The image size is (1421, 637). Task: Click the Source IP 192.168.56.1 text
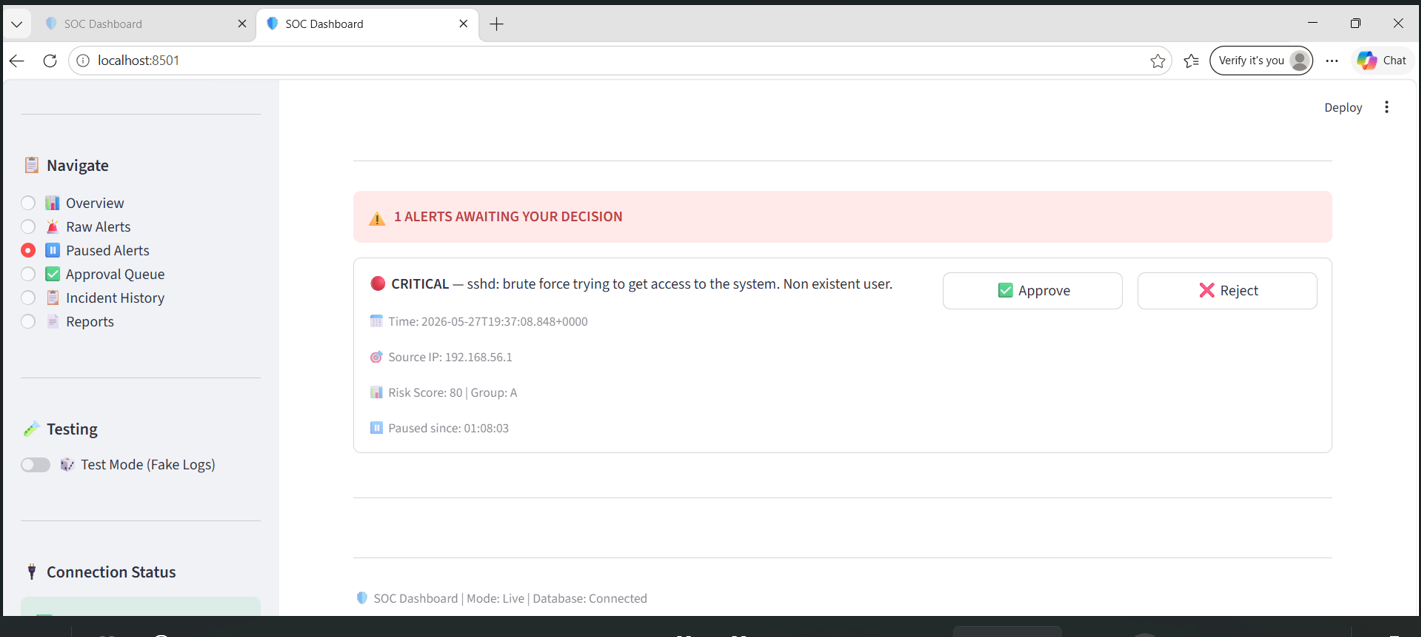point(450,357)
